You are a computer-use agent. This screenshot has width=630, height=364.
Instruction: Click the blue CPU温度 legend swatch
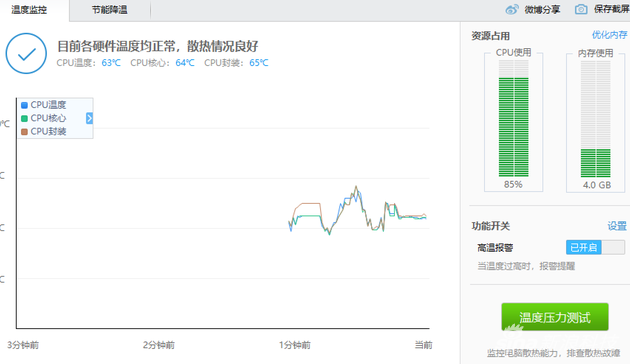tap(24, 105)
